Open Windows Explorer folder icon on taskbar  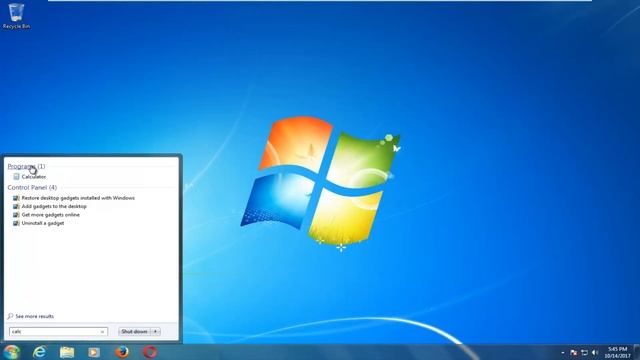(67, 352)
